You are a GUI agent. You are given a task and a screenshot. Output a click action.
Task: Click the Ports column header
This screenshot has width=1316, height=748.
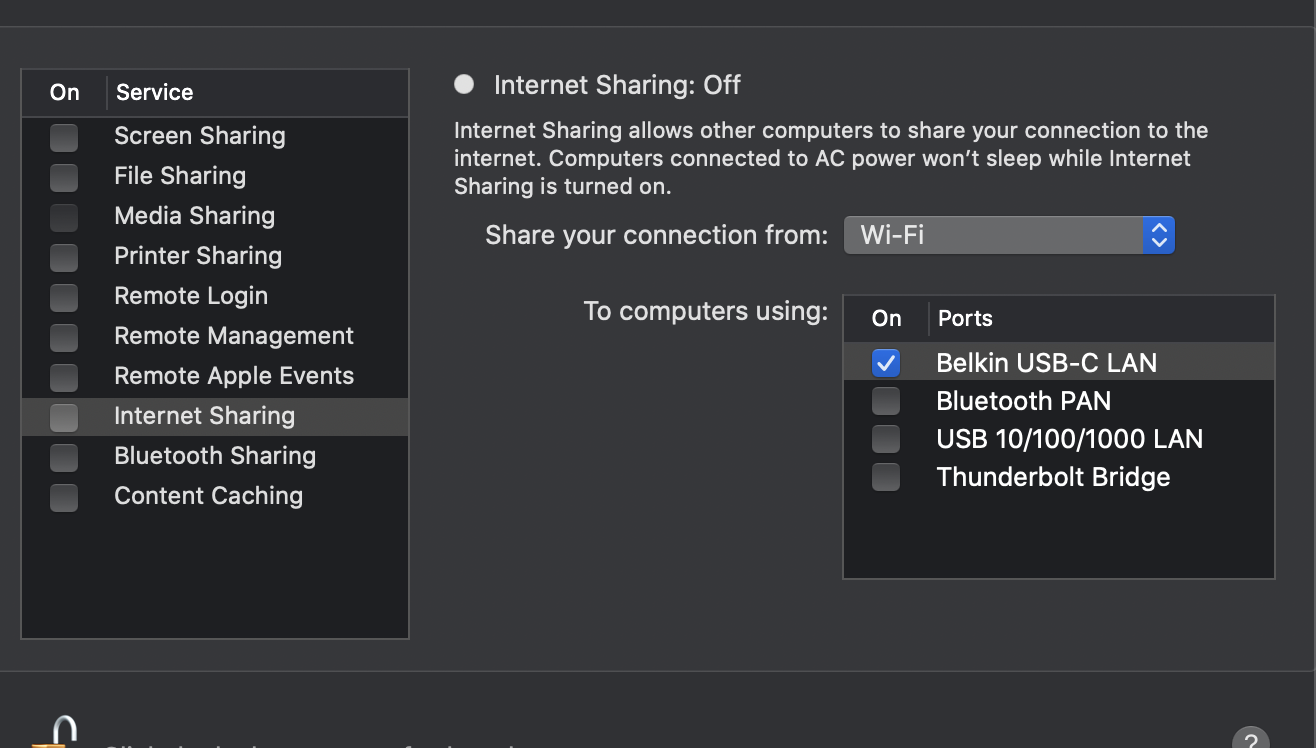click(965, 319)
